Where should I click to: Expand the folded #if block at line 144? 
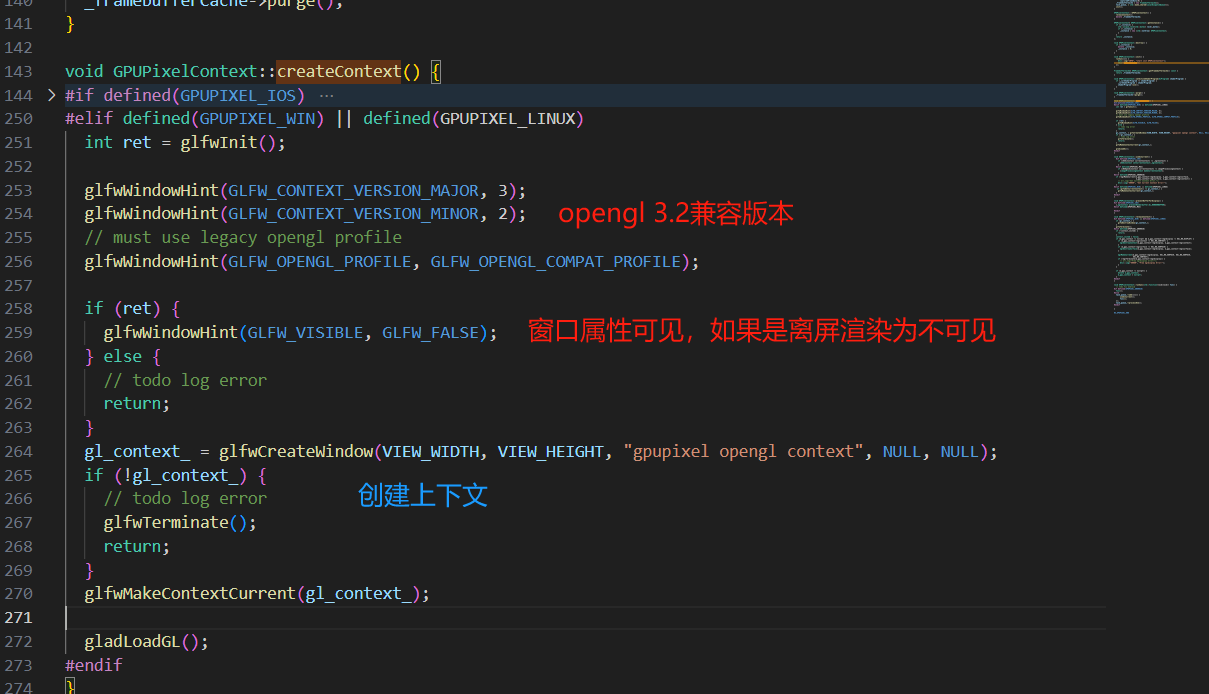point(52,95)
